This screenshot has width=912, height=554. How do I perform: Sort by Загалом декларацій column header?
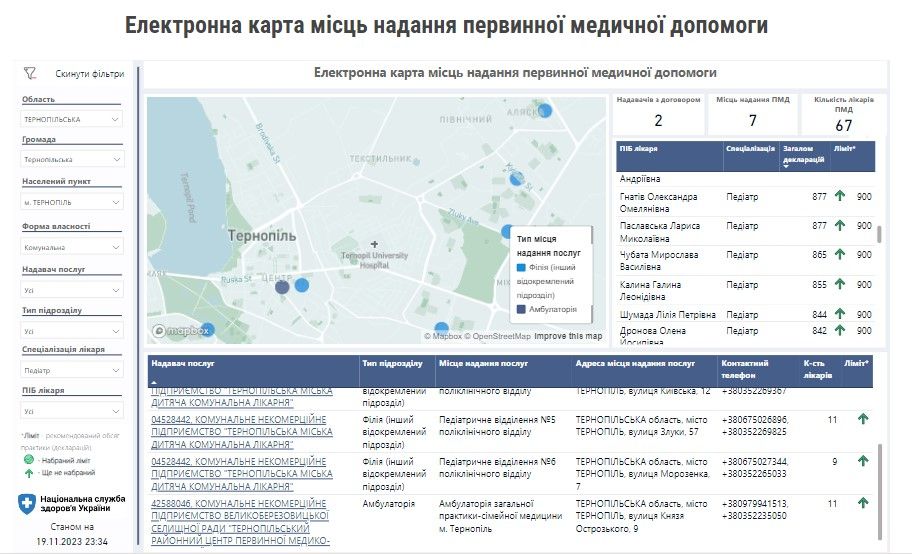tap(803, 154)
